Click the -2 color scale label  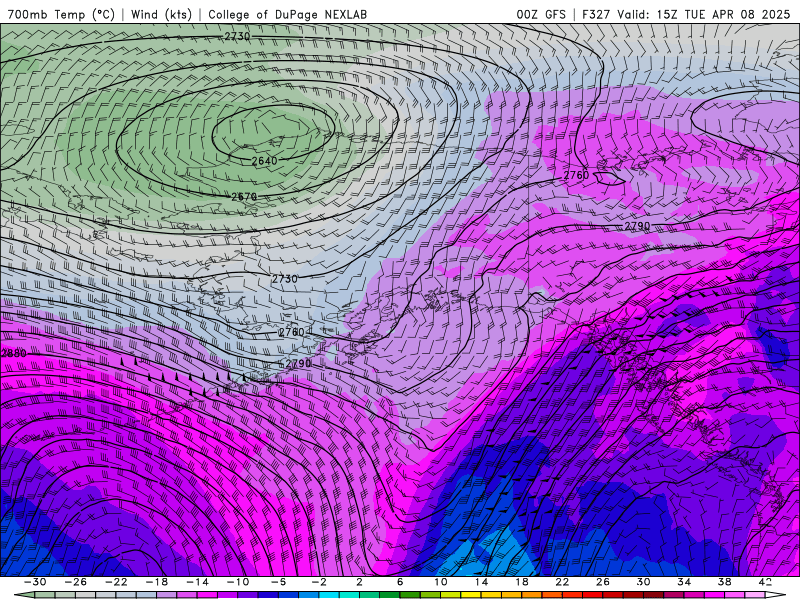[x=319, y=582]
